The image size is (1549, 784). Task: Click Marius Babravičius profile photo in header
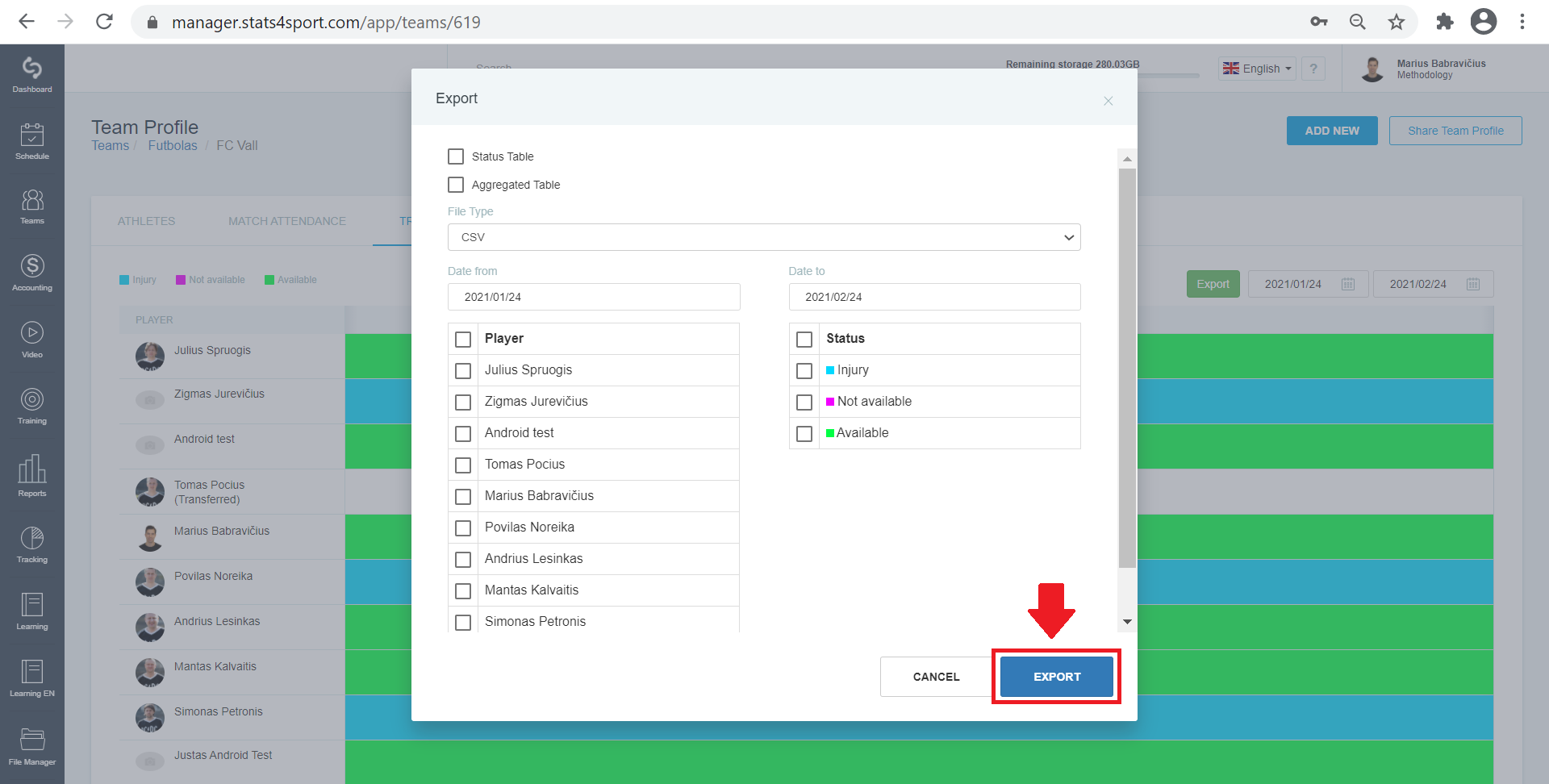(x=1372, y=69)
